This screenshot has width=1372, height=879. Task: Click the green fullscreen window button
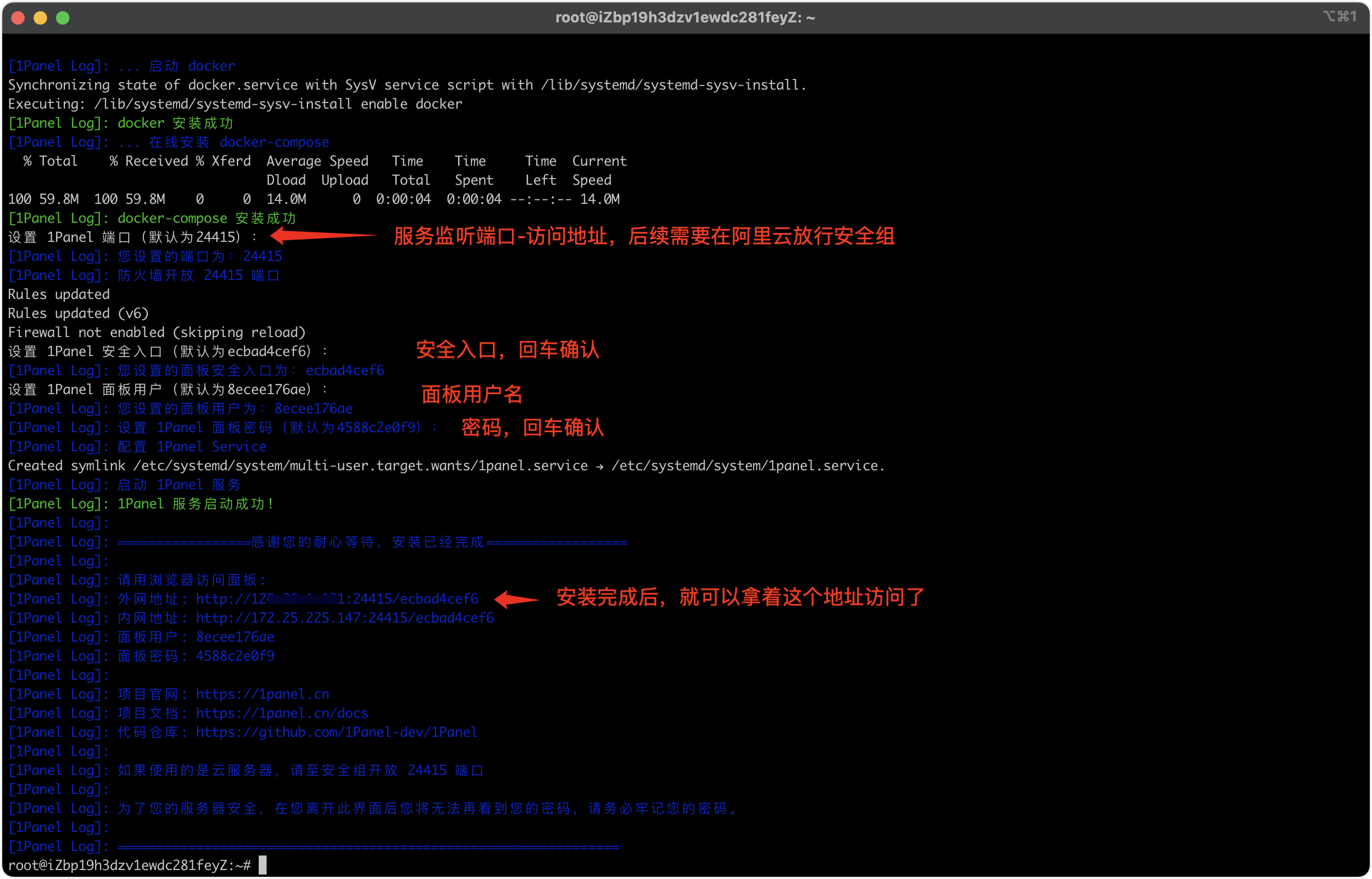pyautogui.click(x=63, y=18)
